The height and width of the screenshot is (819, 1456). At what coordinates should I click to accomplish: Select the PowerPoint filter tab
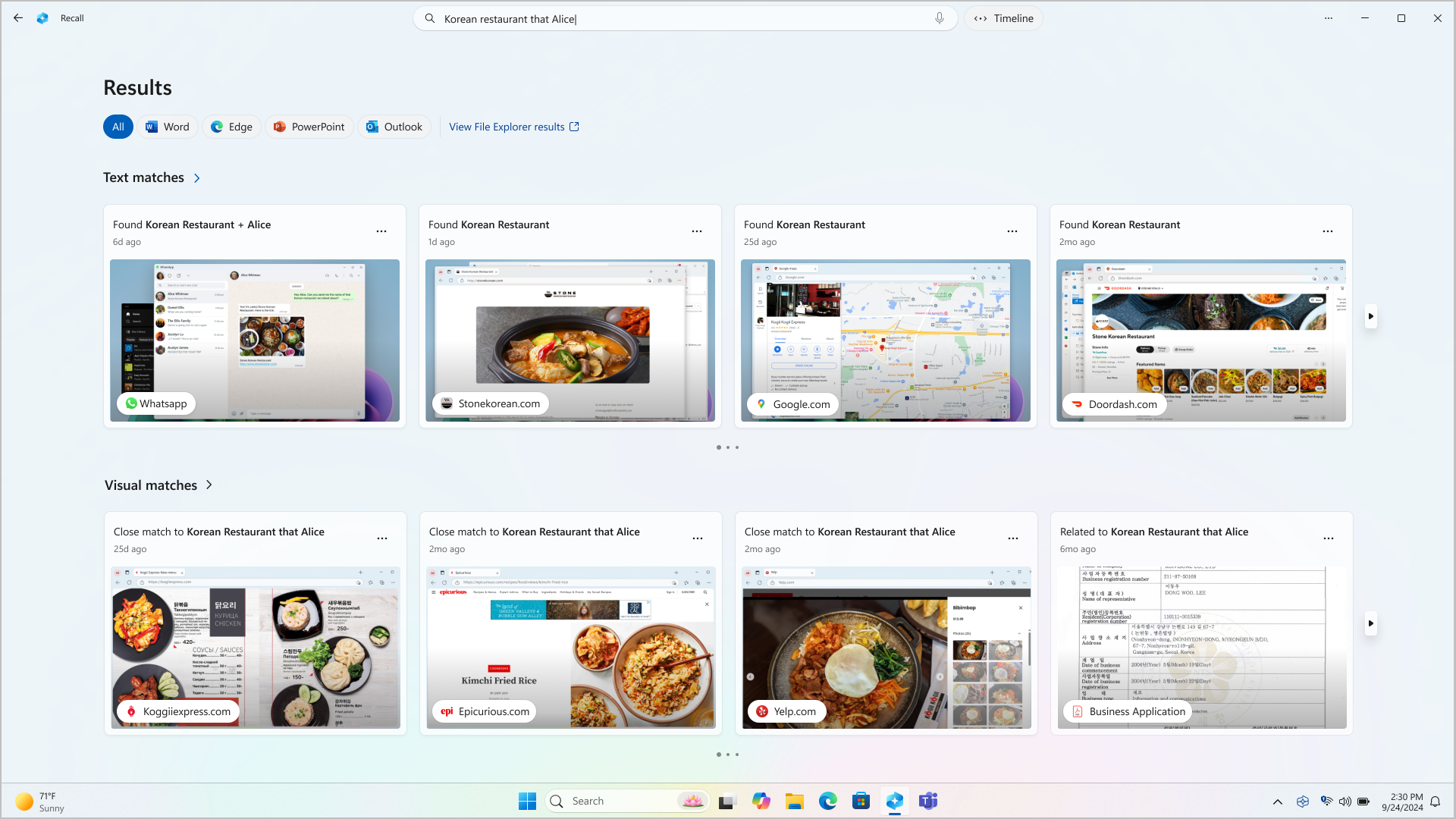[308, 126]
